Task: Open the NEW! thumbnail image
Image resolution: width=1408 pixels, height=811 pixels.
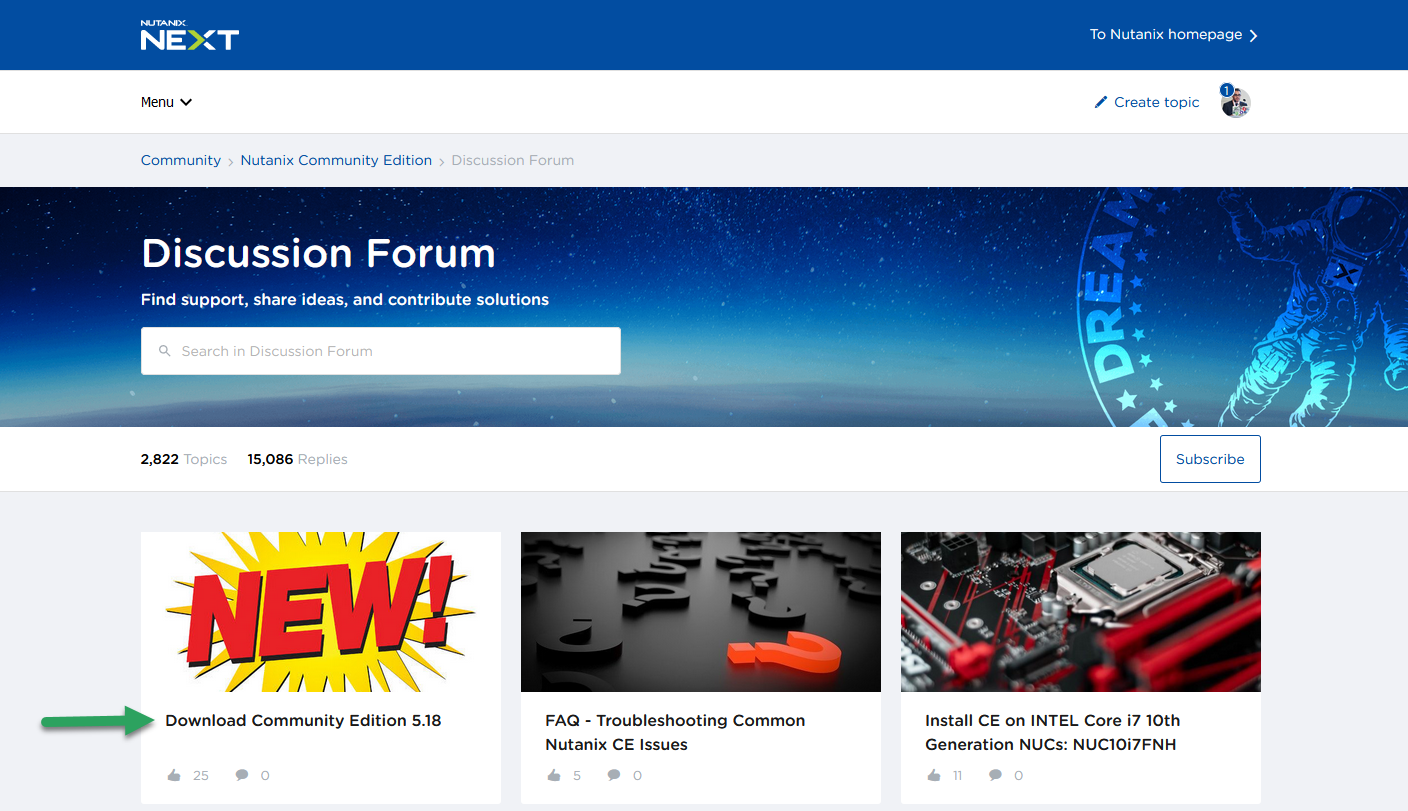Action: tap(321, 612)
